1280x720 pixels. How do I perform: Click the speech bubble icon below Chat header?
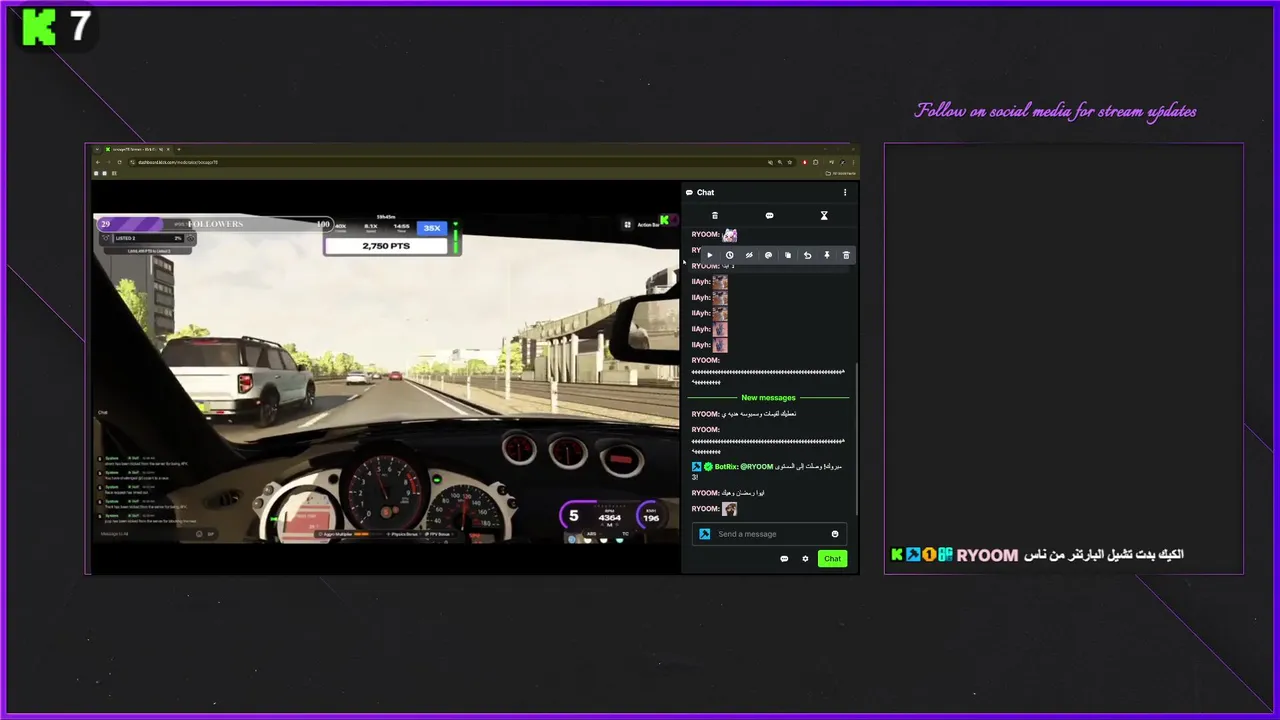pos(769,216)
